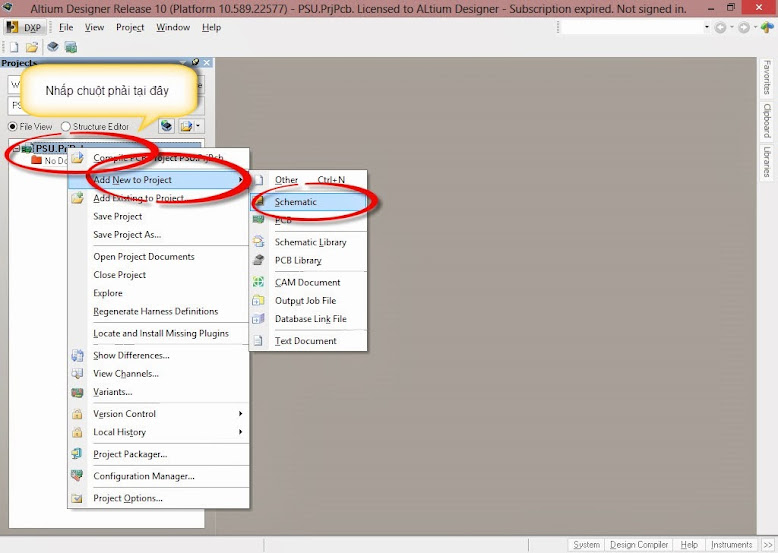Select the Structure Editor radio button
The height and width of the screenshot is (553, 778).
tap(65, 126)
